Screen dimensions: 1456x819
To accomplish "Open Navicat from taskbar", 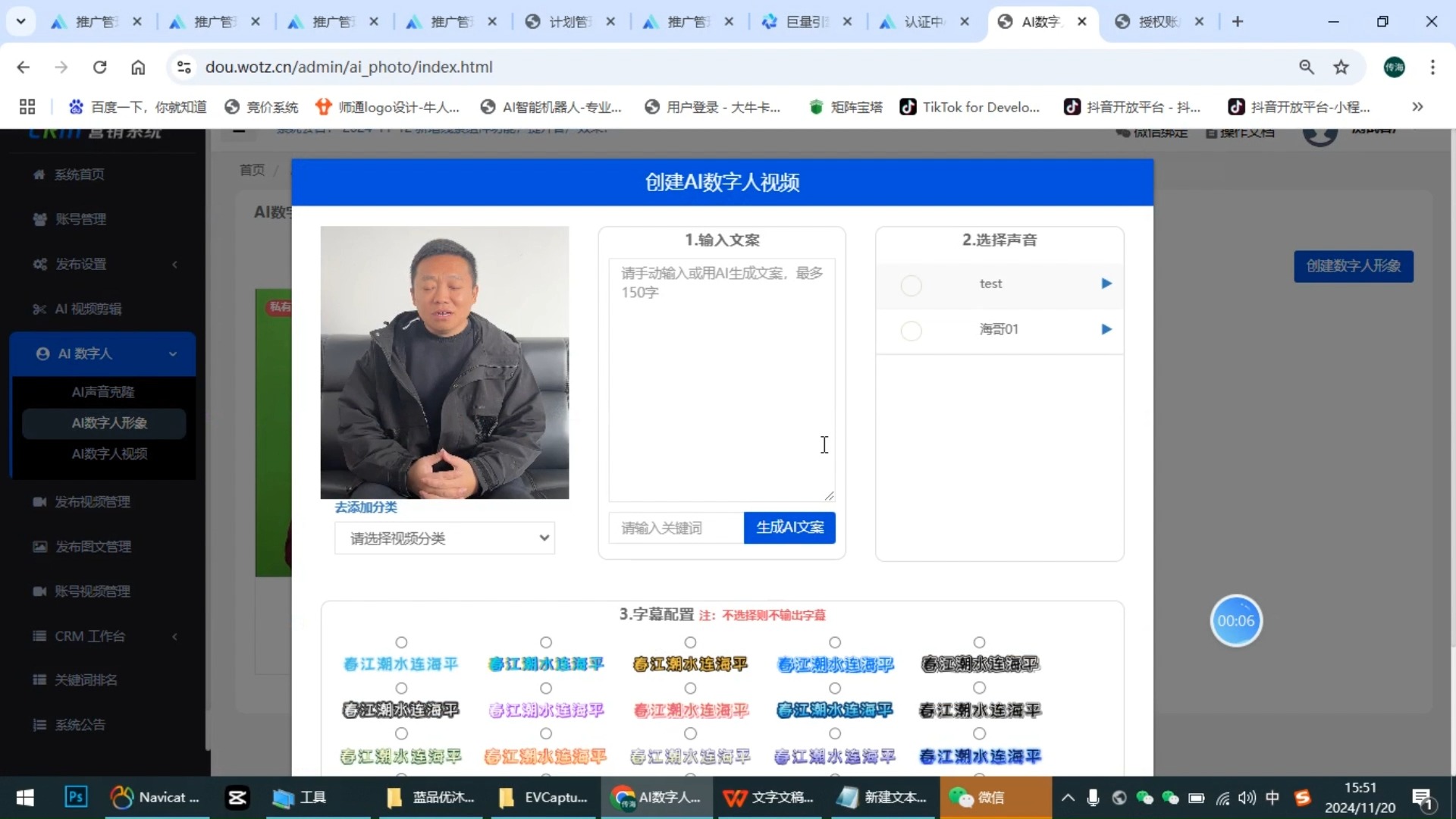I will click(155, 797).
